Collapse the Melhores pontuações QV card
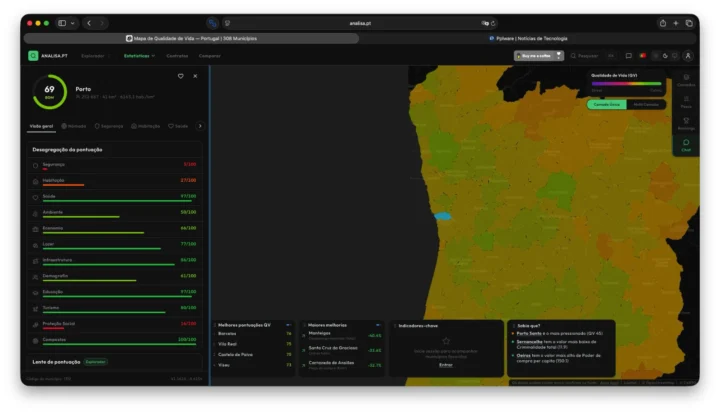 (288, 325)
